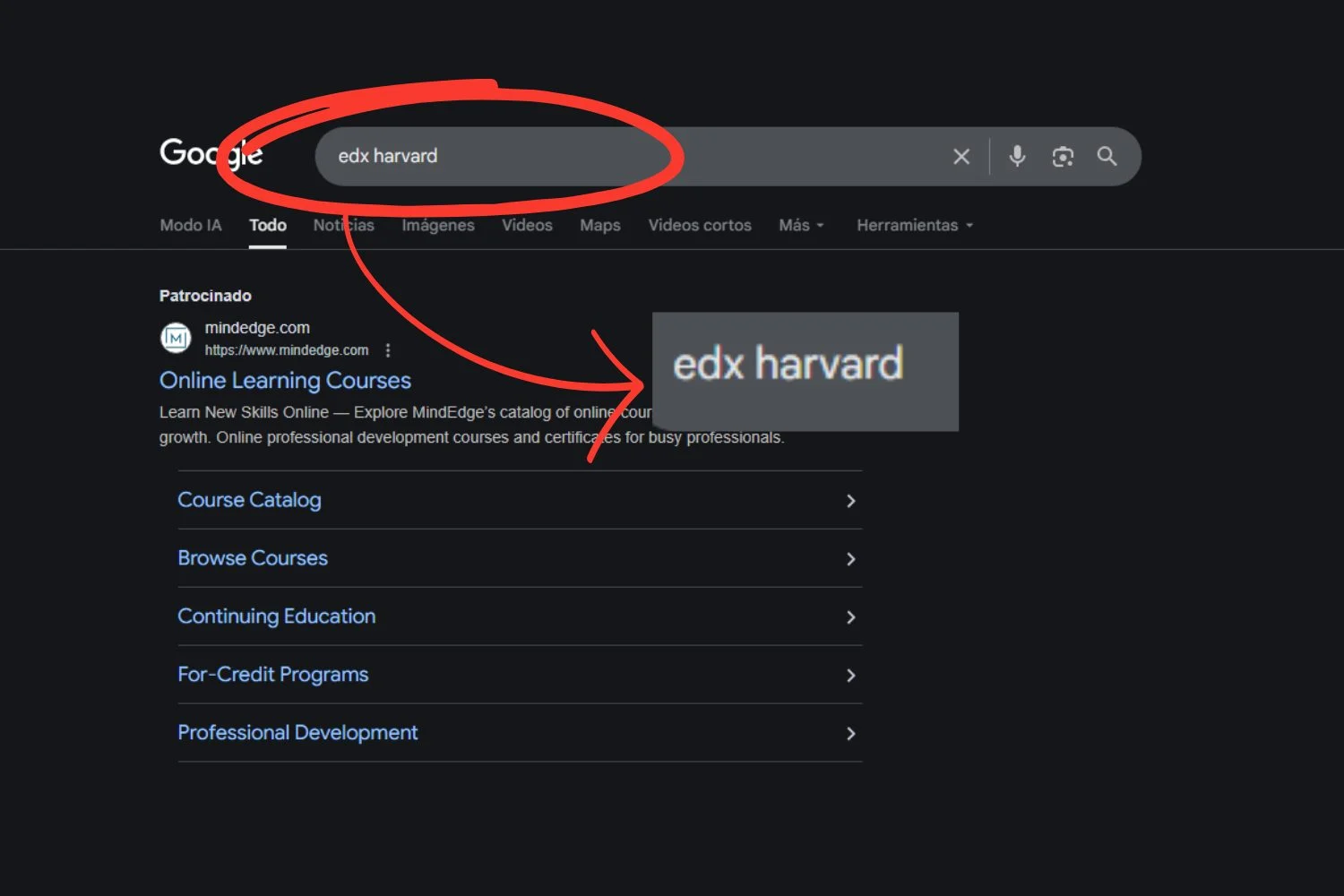Expand Course Catalog chevron arrow
The image size is (1344, 896).
coord(850,501)
